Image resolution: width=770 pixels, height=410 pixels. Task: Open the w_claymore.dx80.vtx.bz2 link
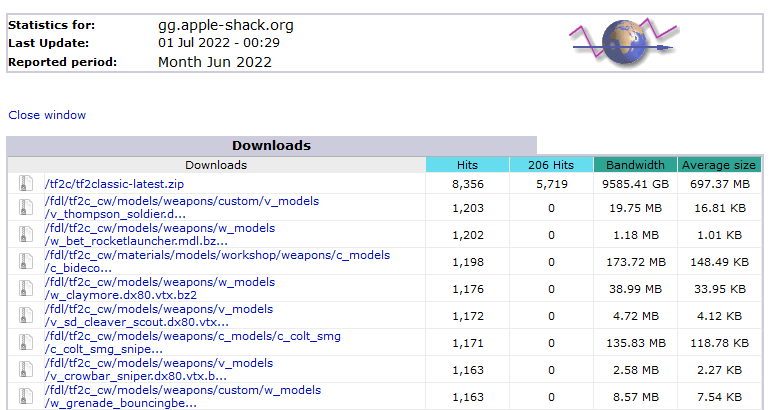click(160, 289)
